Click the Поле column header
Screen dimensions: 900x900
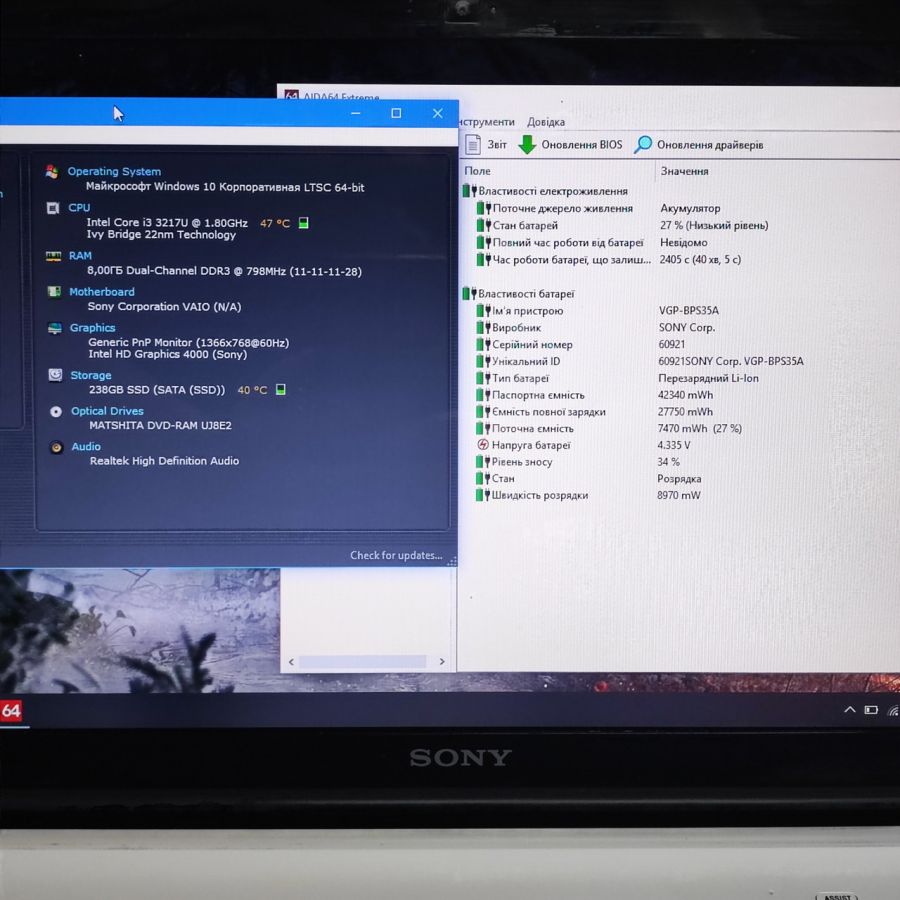(477, 171)
